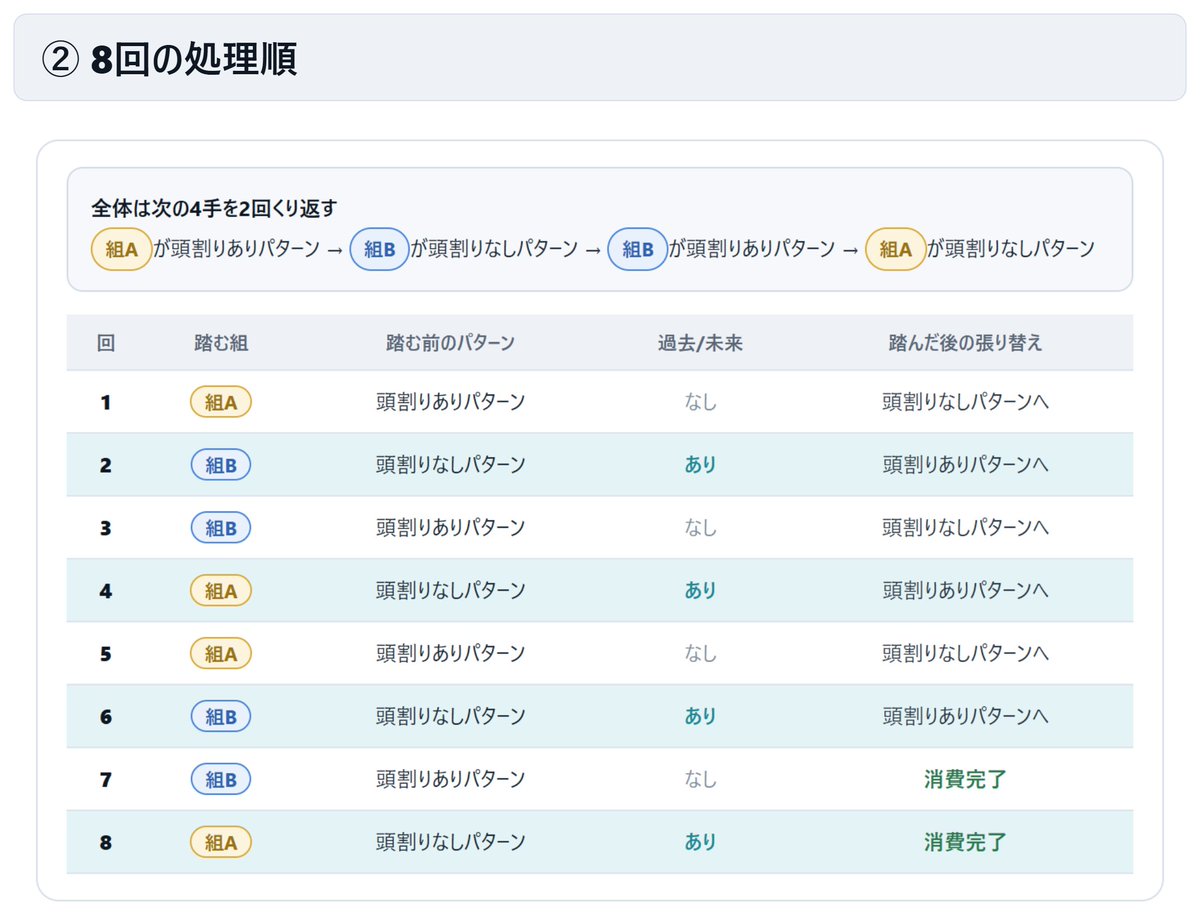Viewport: 1200px width, 915px height.
Task: Click '消費完了' in row 8
Action: [x=965, y=843]
